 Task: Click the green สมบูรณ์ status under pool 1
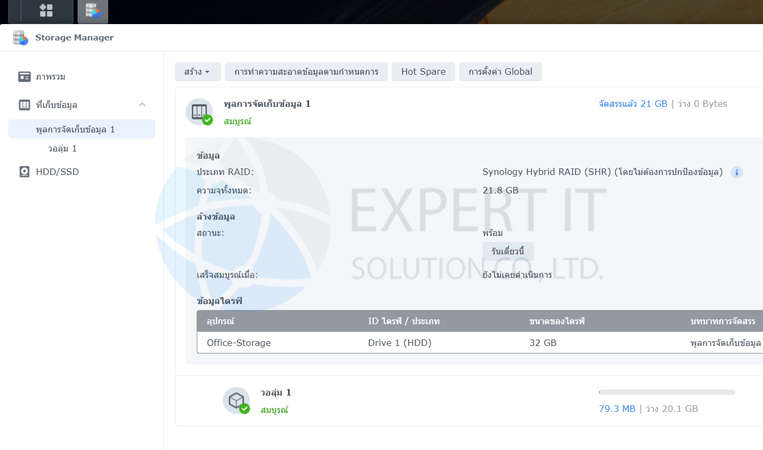[x=237, y=121]
